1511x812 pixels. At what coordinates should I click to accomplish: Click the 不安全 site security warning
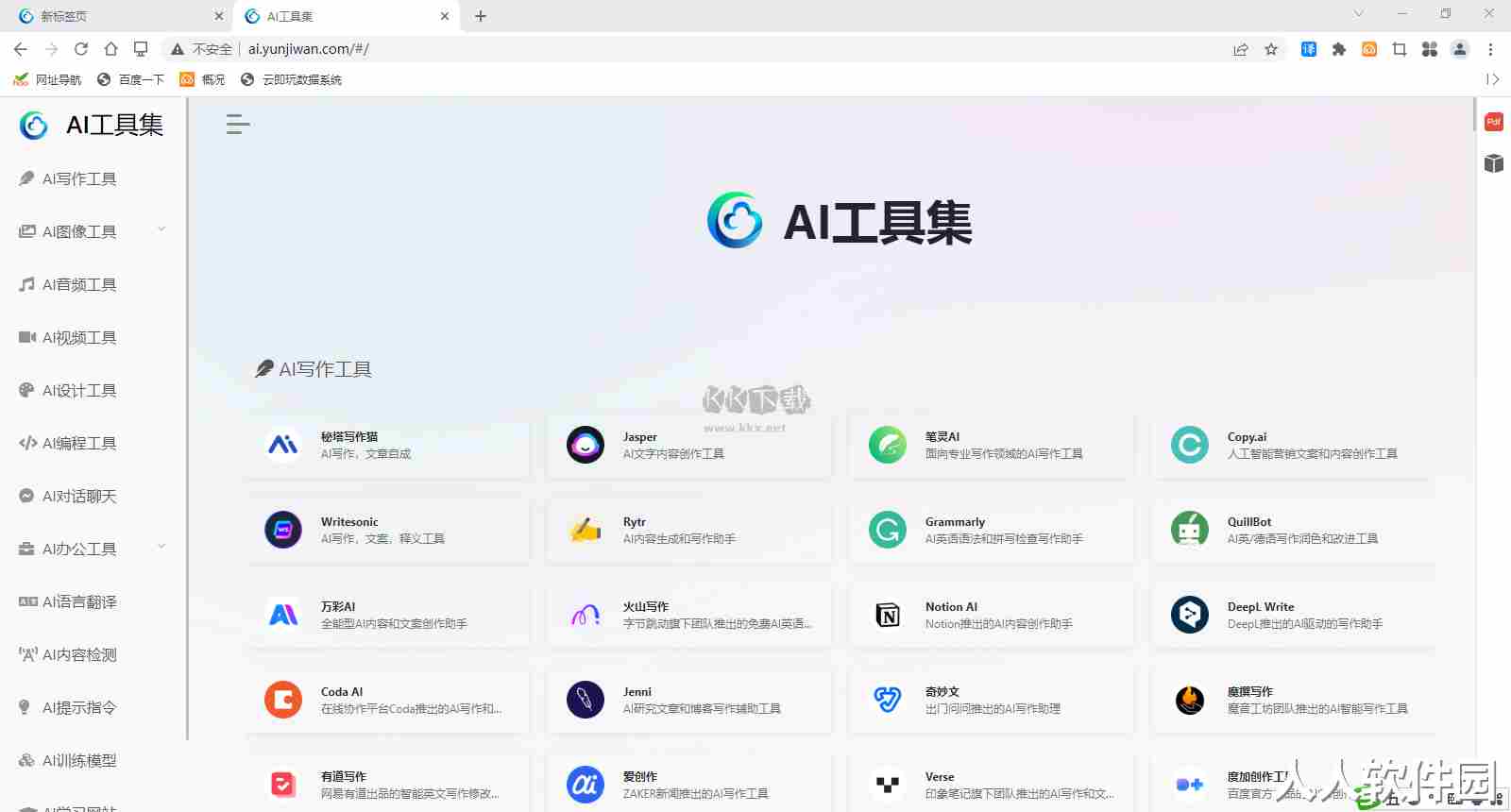(201, 49)
